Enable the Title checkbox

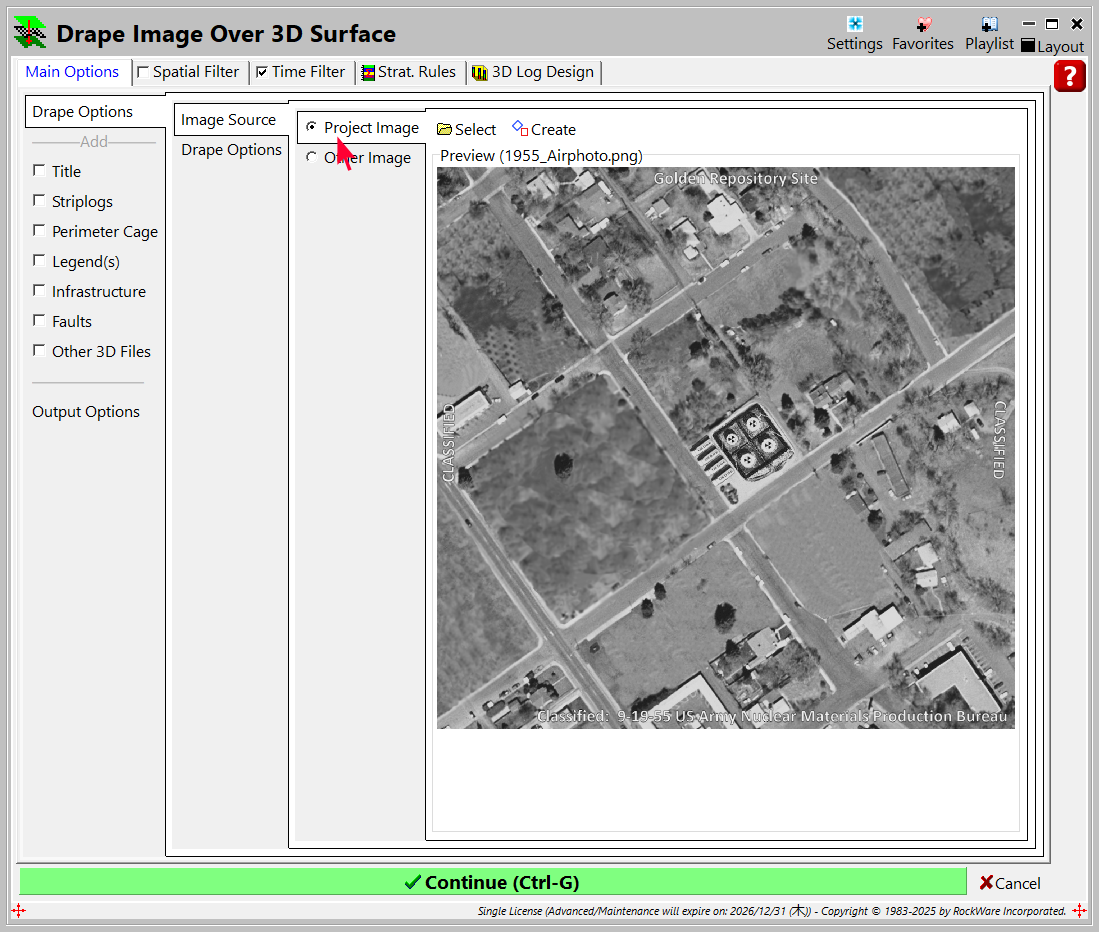(x=39, y=171)
